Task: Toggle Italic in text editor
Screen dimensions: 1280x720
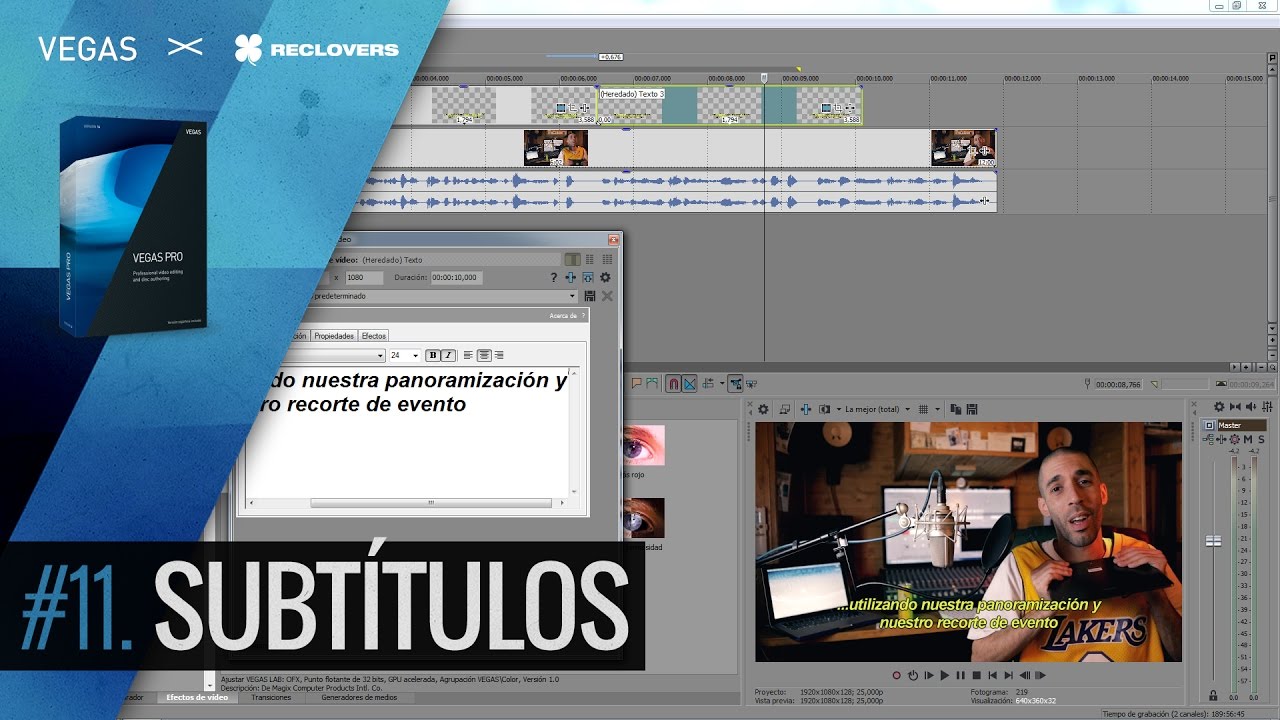Action: coord(448,355)
